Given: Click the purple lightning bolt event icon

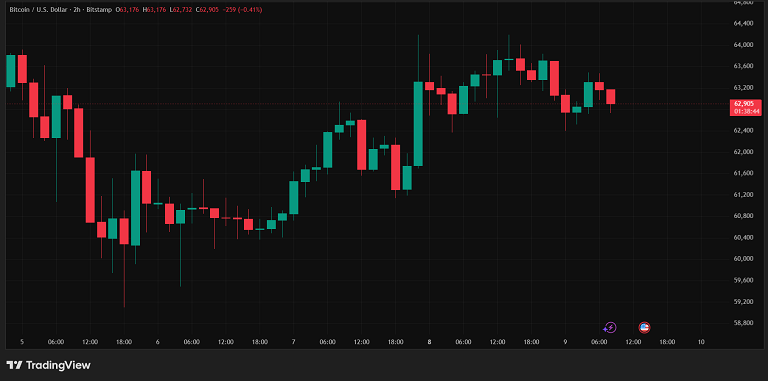Looking at the screenshot, I should [x=610, y=327].
